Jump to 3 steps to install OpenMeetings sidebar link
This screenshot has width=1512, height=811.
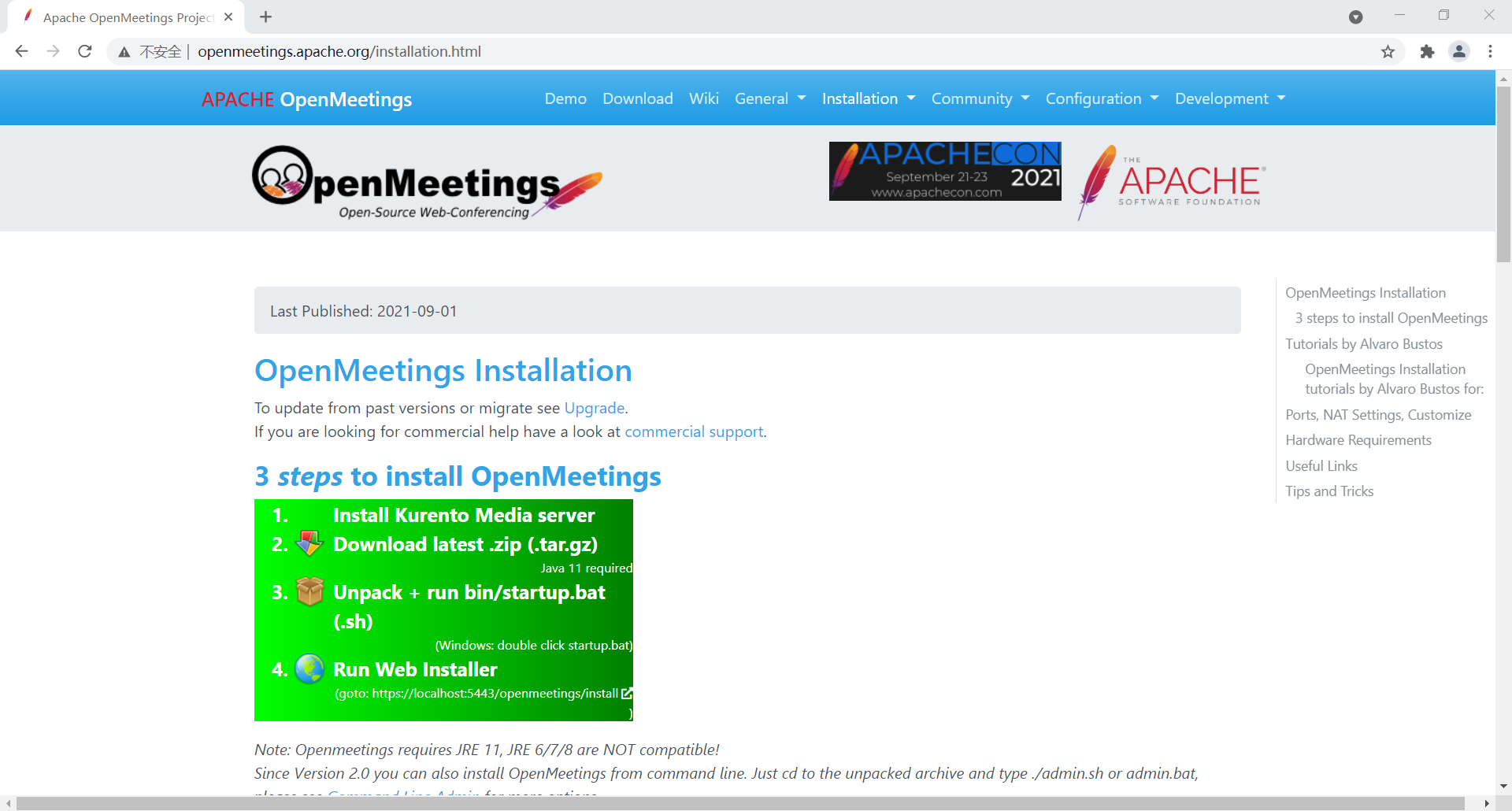click(x=1392, y=318)
